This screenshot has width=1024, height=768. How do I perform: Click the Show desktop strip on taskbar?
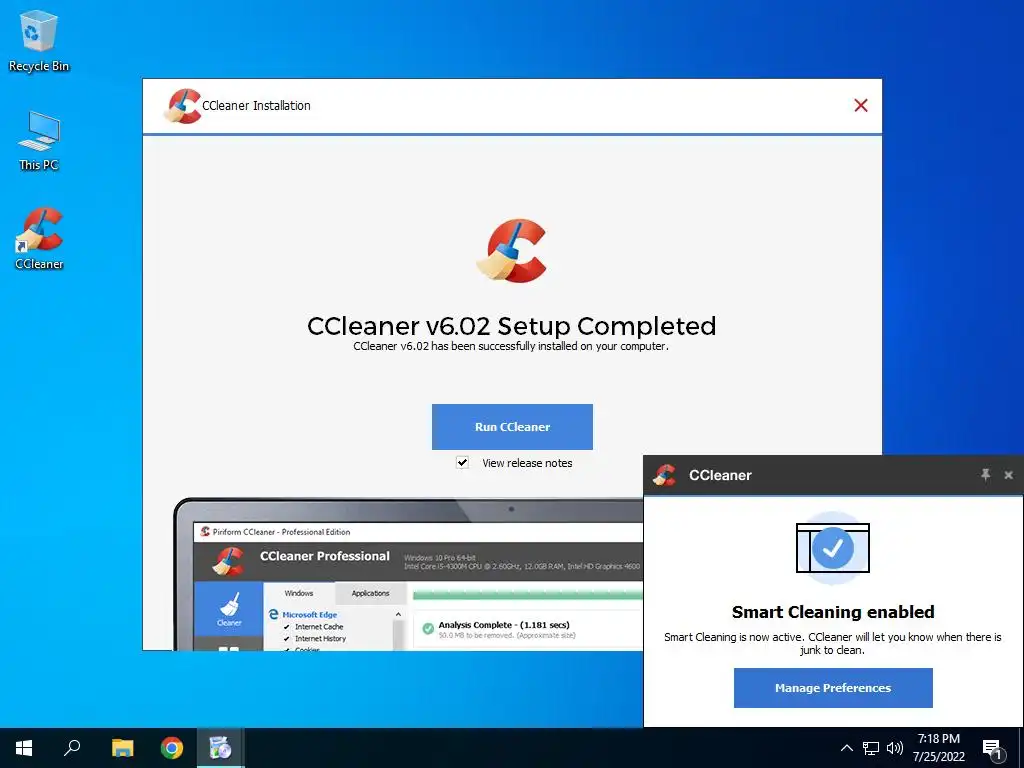click(x=1021, y=748)
